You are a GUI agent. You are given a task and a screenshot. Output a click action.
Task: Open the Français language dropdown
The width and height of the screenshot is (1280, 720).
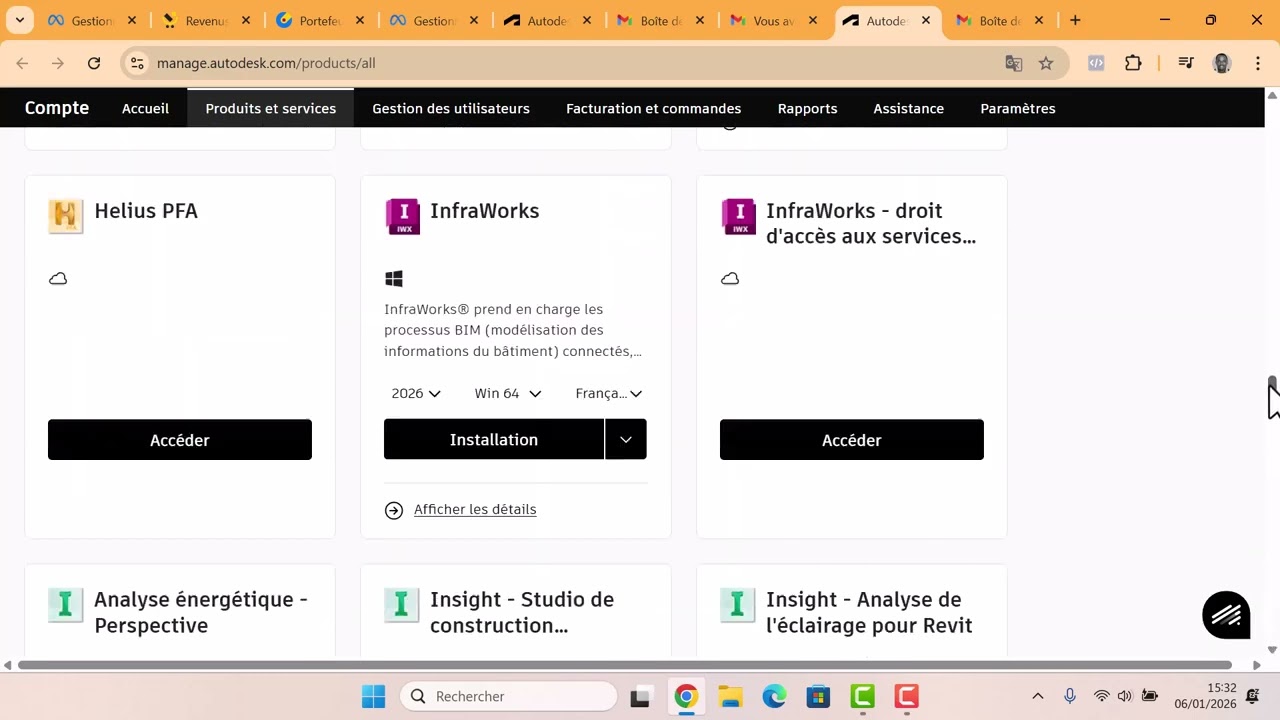pos(609,393)
